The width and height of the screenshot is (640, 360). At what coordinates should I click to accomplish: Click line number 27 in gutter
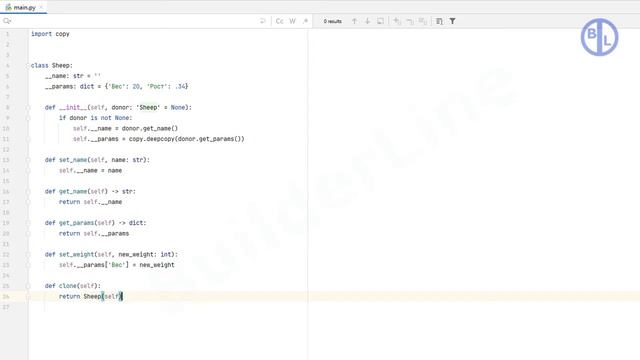[6, 307]
